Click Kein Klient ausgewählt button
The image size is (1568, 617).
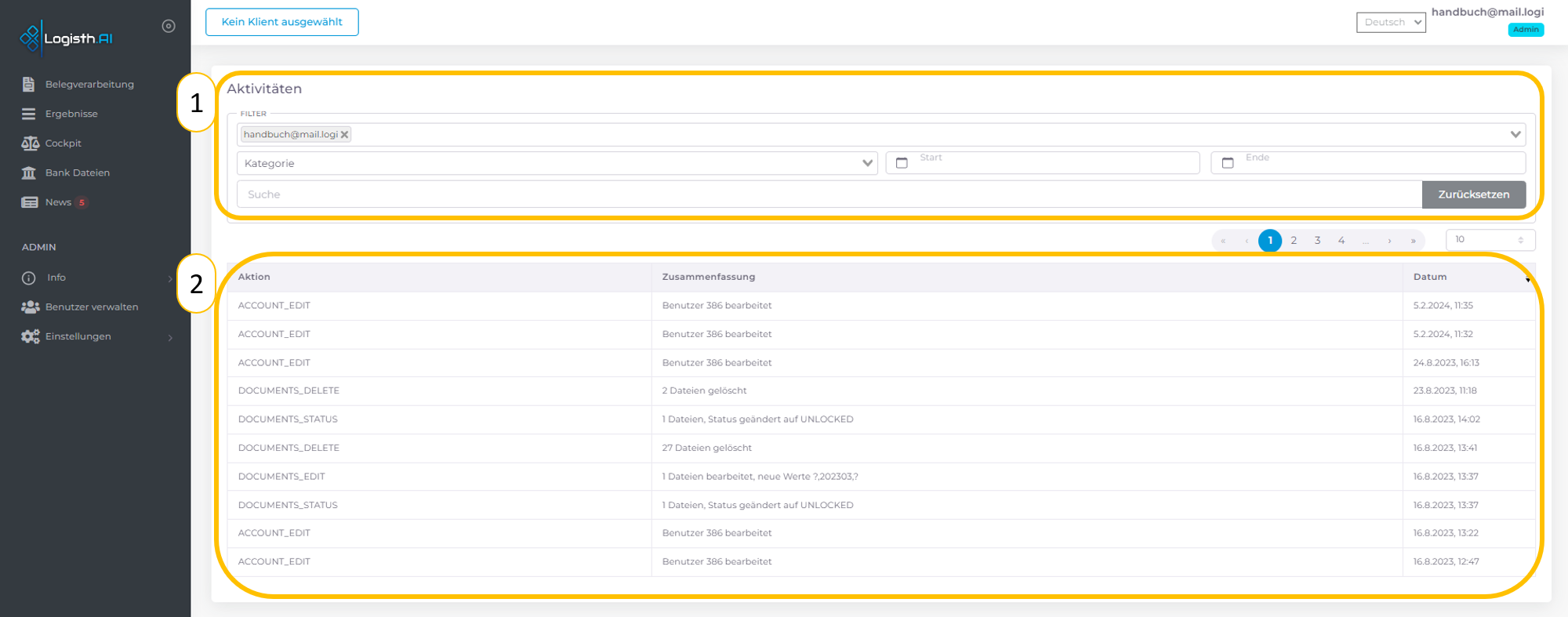pyautogui.click(x=282, y=22)
